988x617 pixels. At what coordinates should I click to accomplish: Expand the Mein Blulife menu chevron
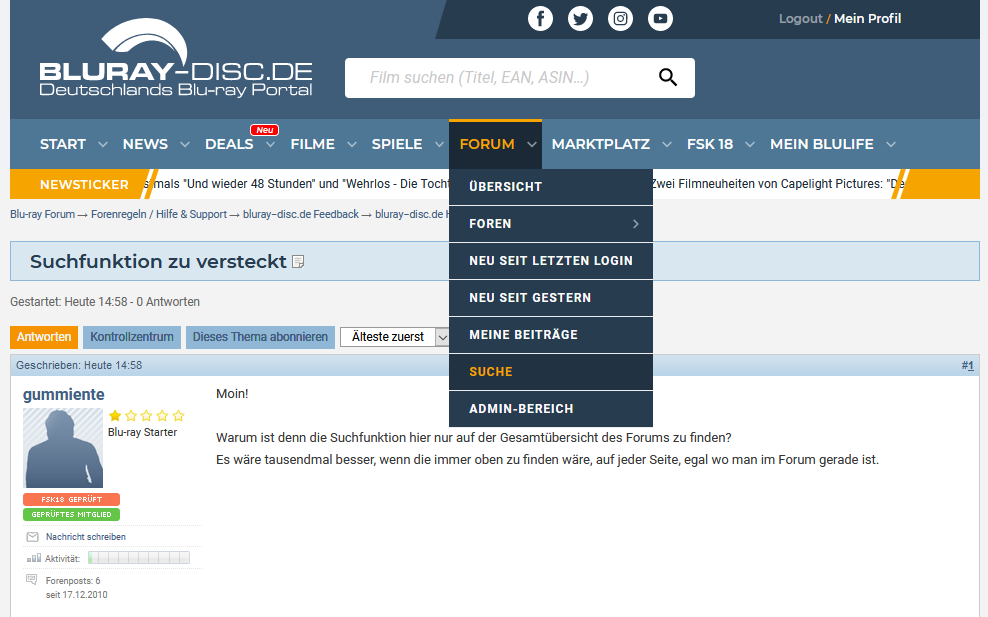coord(890,145)
